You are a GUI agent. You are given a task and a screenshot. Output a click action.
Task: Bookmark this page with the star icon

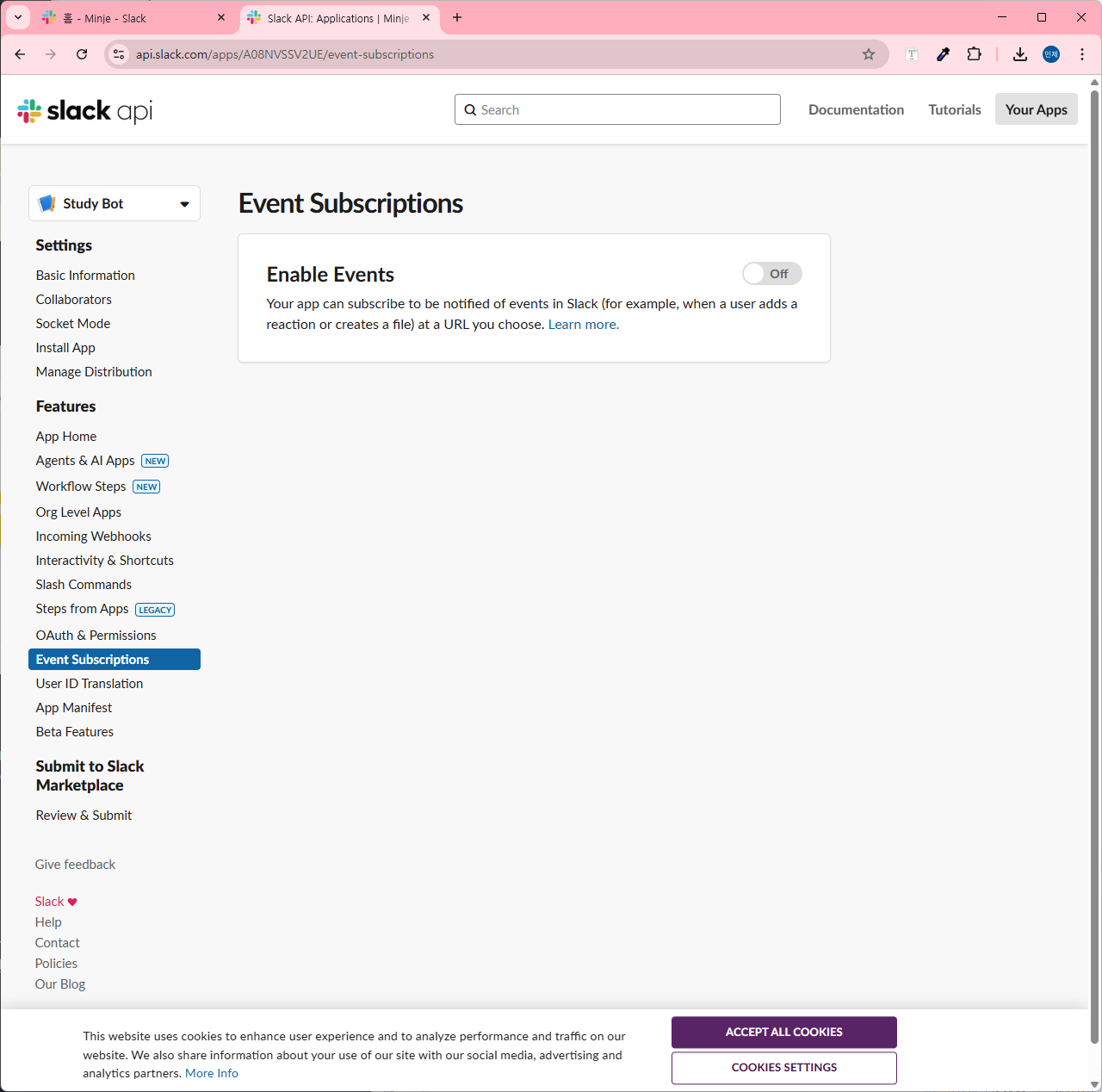coord(869,54)
